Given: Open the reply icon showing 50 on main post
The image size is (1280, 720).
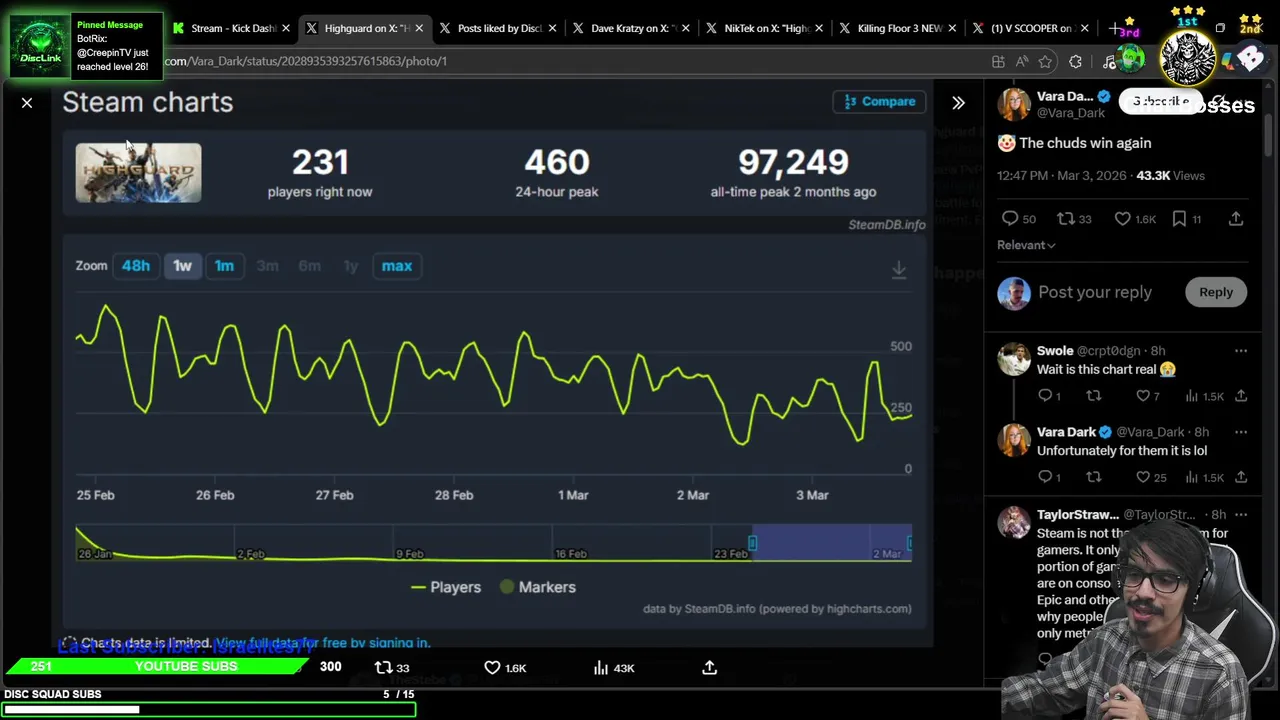Looking at the screenshot, I should pyautogui.click(x=1018, y=219).
